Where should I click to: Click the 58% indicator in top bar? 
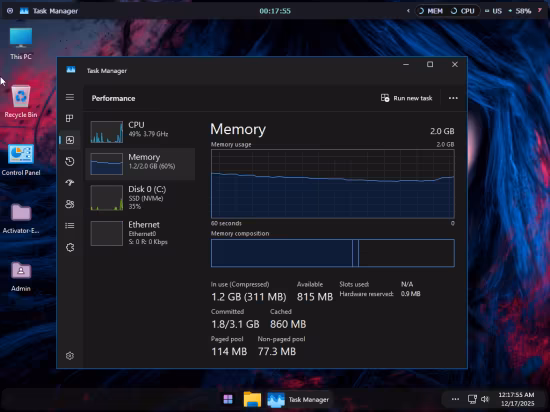pyautogui.click(x=520, y=11)
